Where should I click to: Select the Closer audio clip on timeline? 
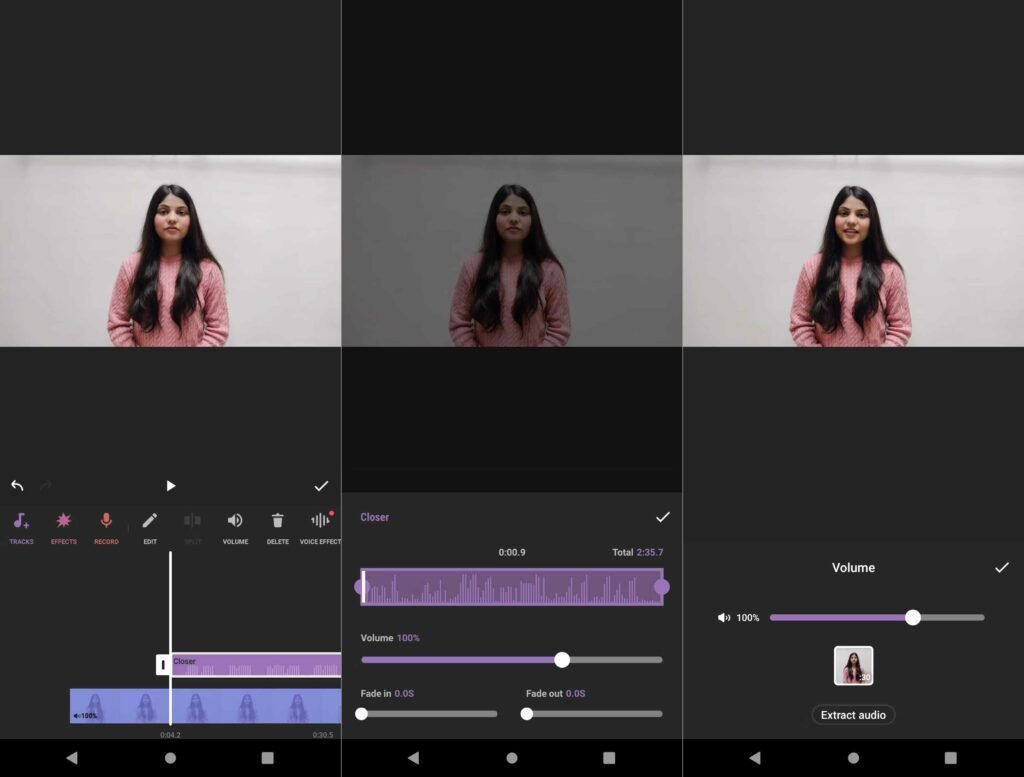click(x=255, y=665)
